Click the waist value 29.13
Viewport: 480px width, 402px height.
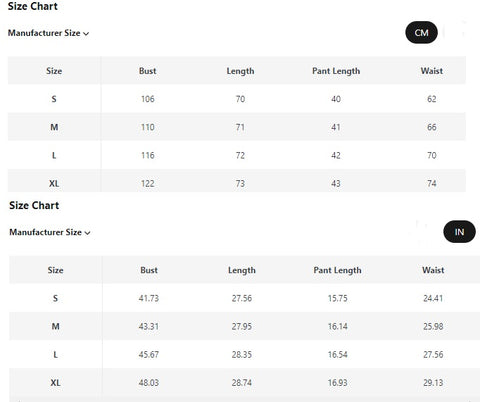click(x=433, y=383)
